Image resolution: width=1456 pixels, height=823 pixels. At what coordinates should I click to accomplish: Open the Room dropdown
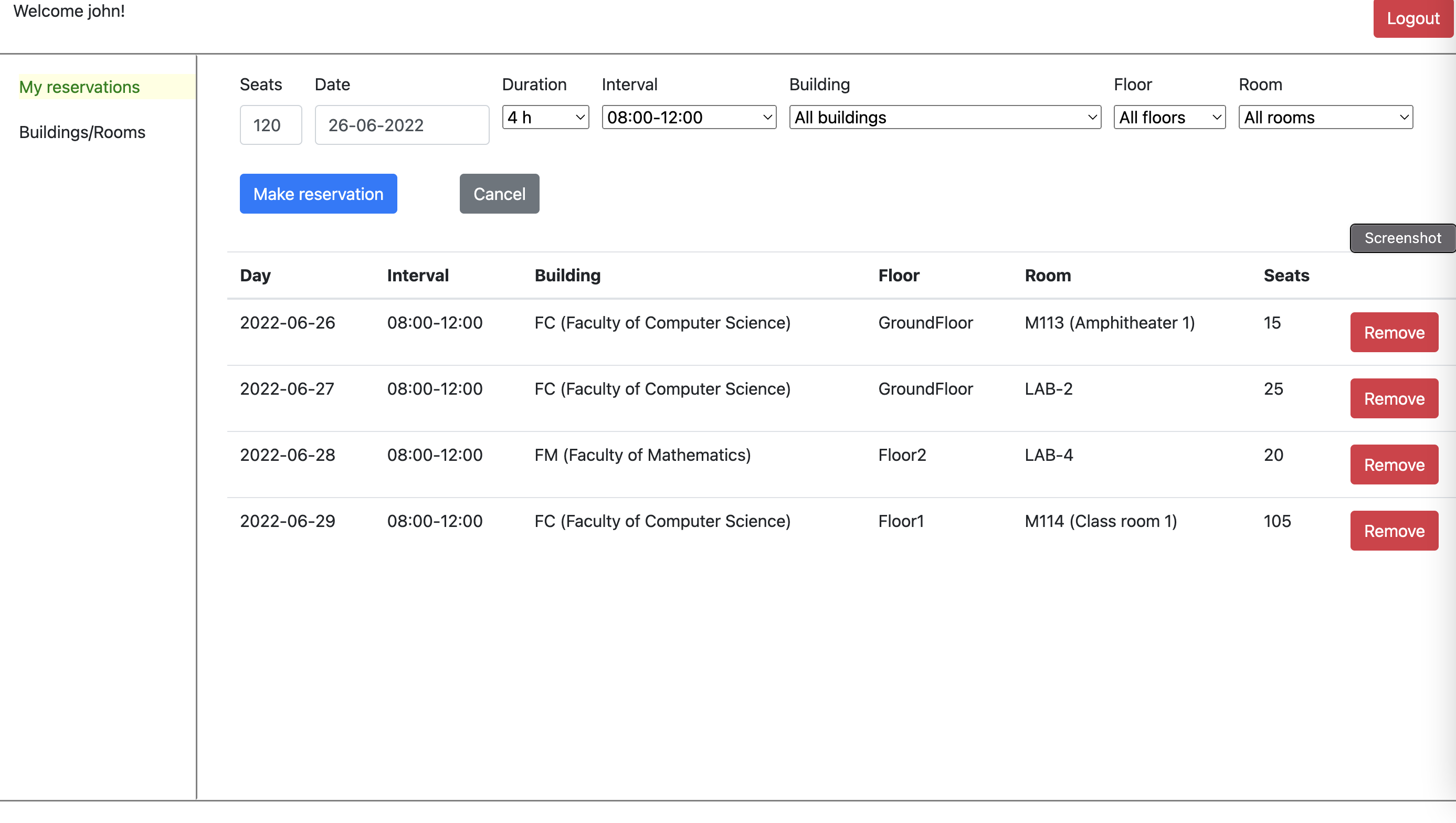click(1325, 117)
